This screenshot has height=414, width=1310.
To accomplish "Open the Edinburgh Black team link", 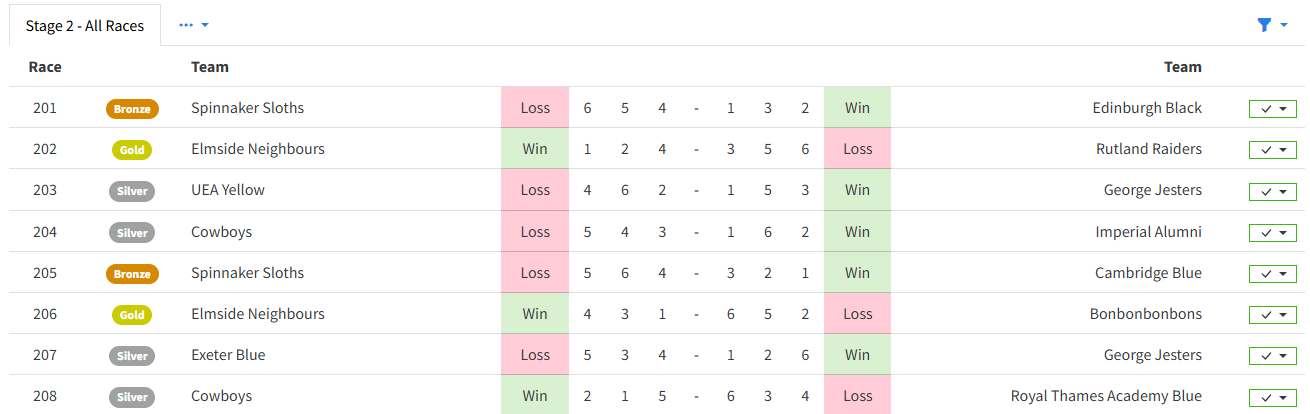I will [1147, 108].
